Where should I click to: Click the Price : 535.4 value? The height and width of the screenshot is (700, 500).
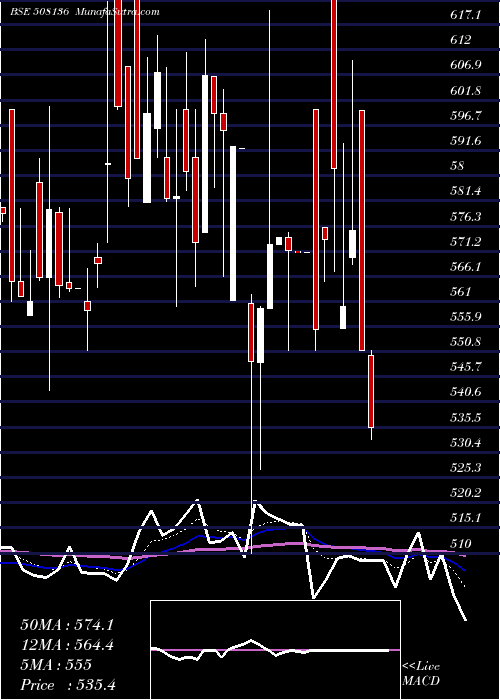point(68,684)
